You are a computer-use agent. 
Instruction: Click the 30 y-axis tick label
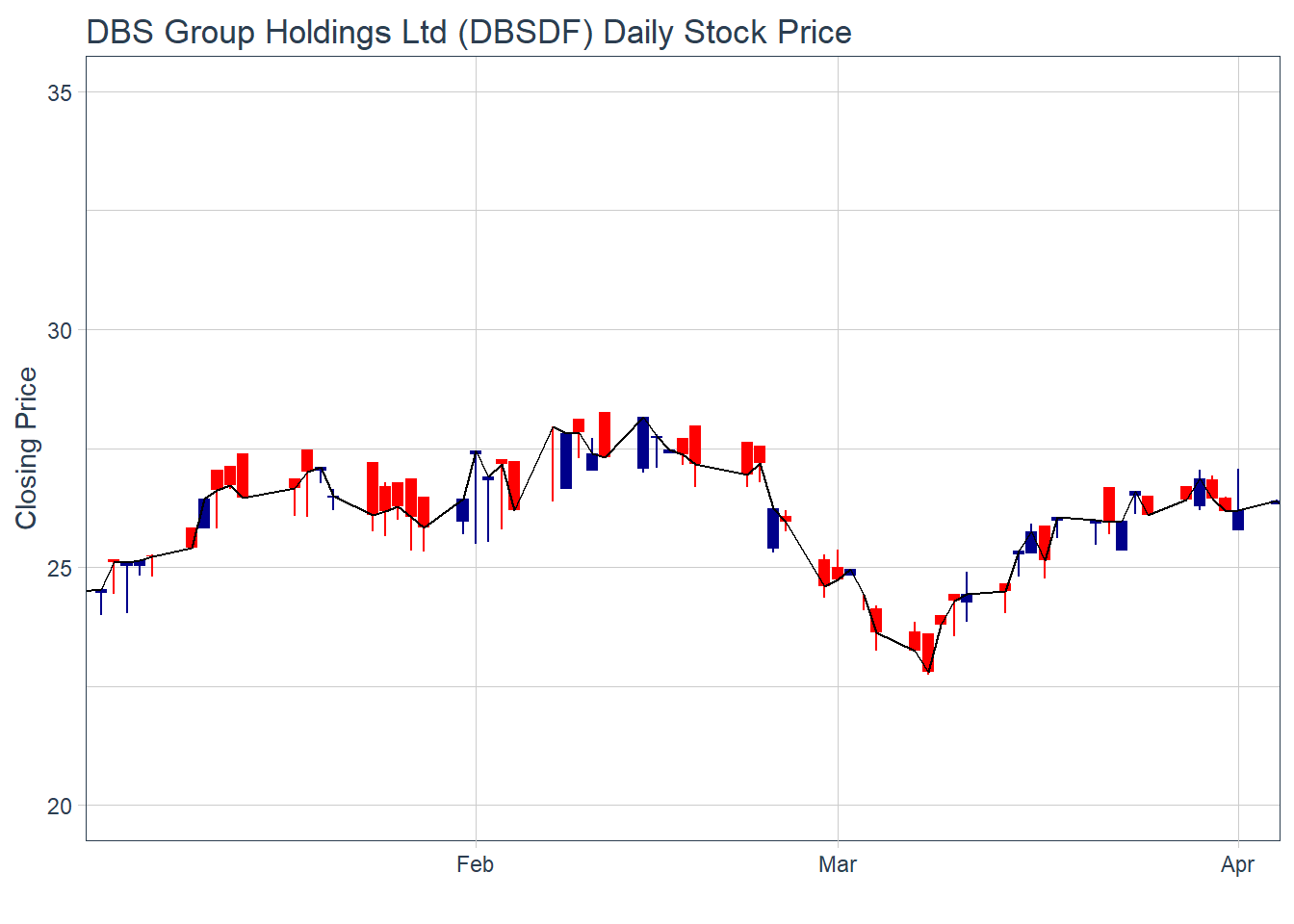click(60, 330)
